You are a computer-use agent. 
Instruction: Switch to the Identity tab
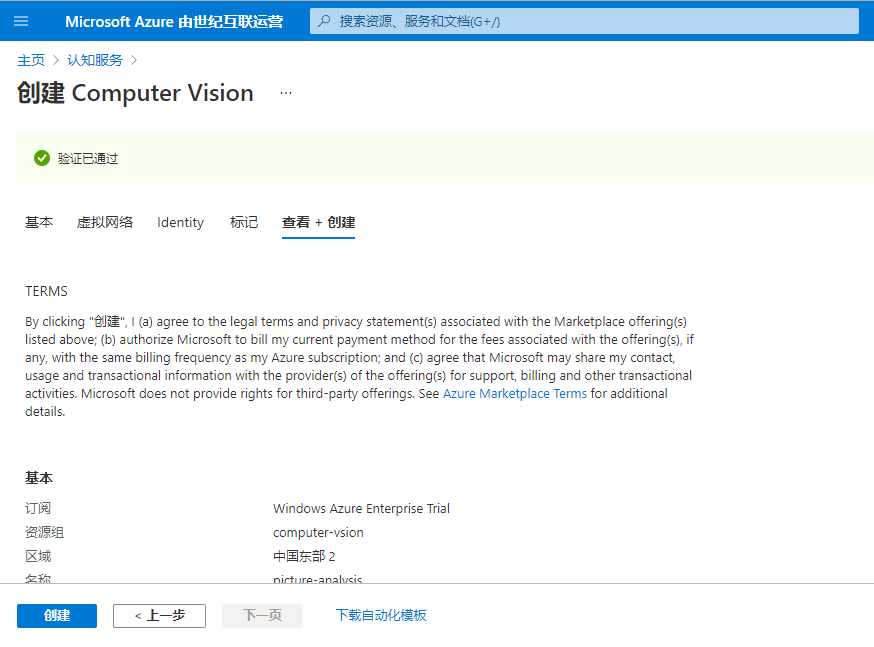point(181,222)
